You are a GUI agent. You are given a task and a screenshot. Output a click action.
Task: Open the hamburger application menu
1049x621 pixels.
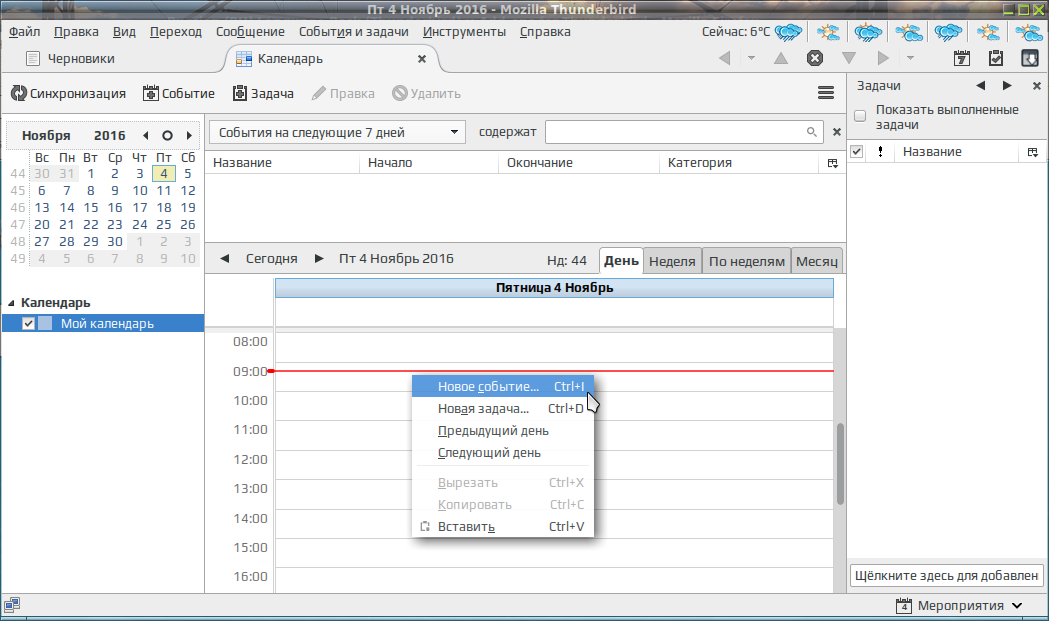point(826,93)
